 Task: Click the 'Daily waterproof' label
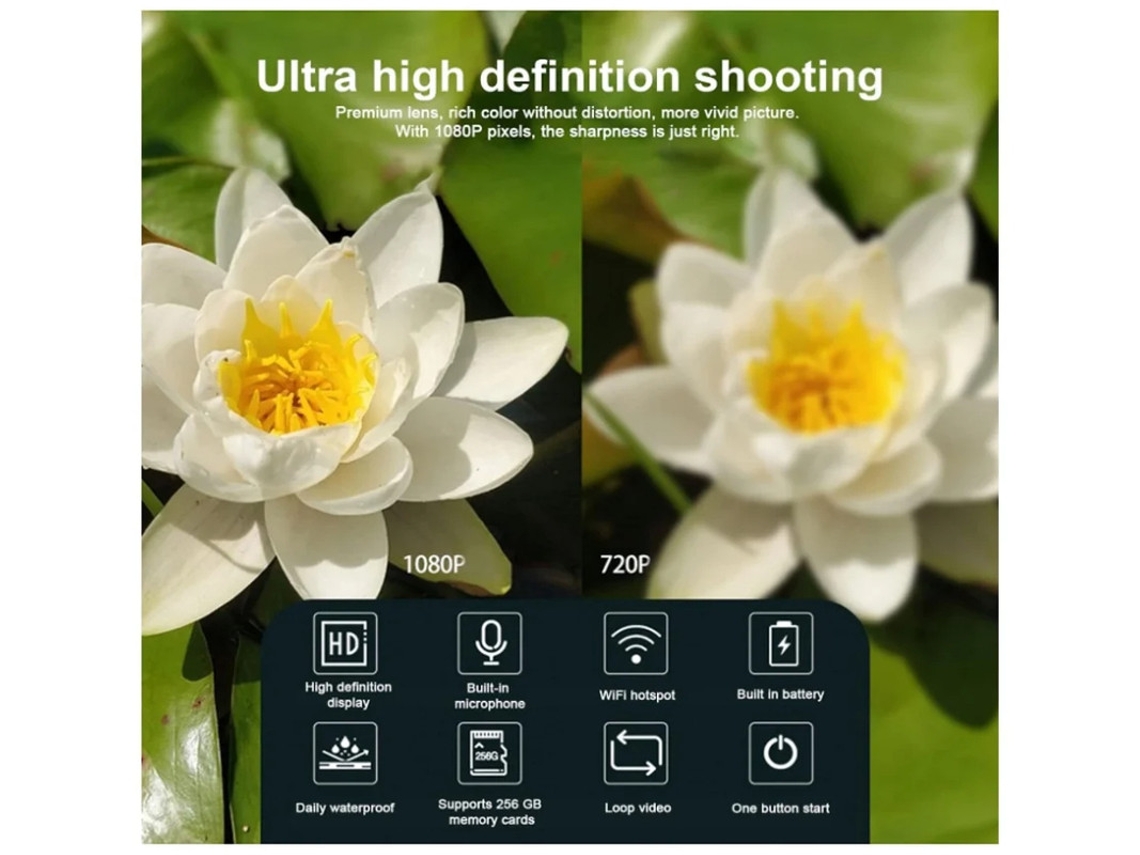tap(345, 808)
